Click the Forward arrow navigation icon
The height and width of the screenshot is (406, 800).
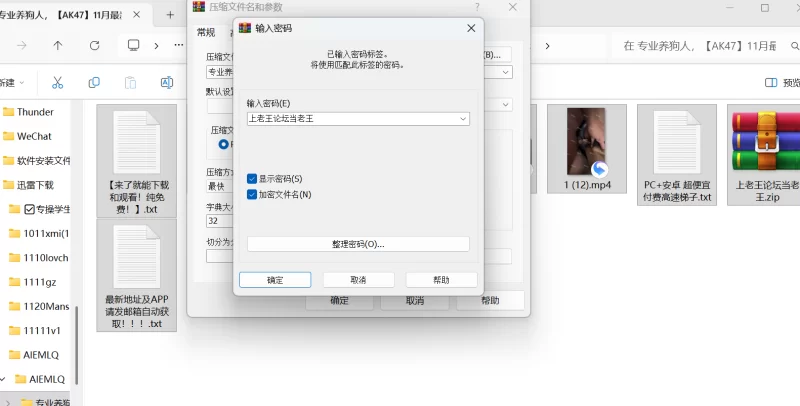[21, 45]
